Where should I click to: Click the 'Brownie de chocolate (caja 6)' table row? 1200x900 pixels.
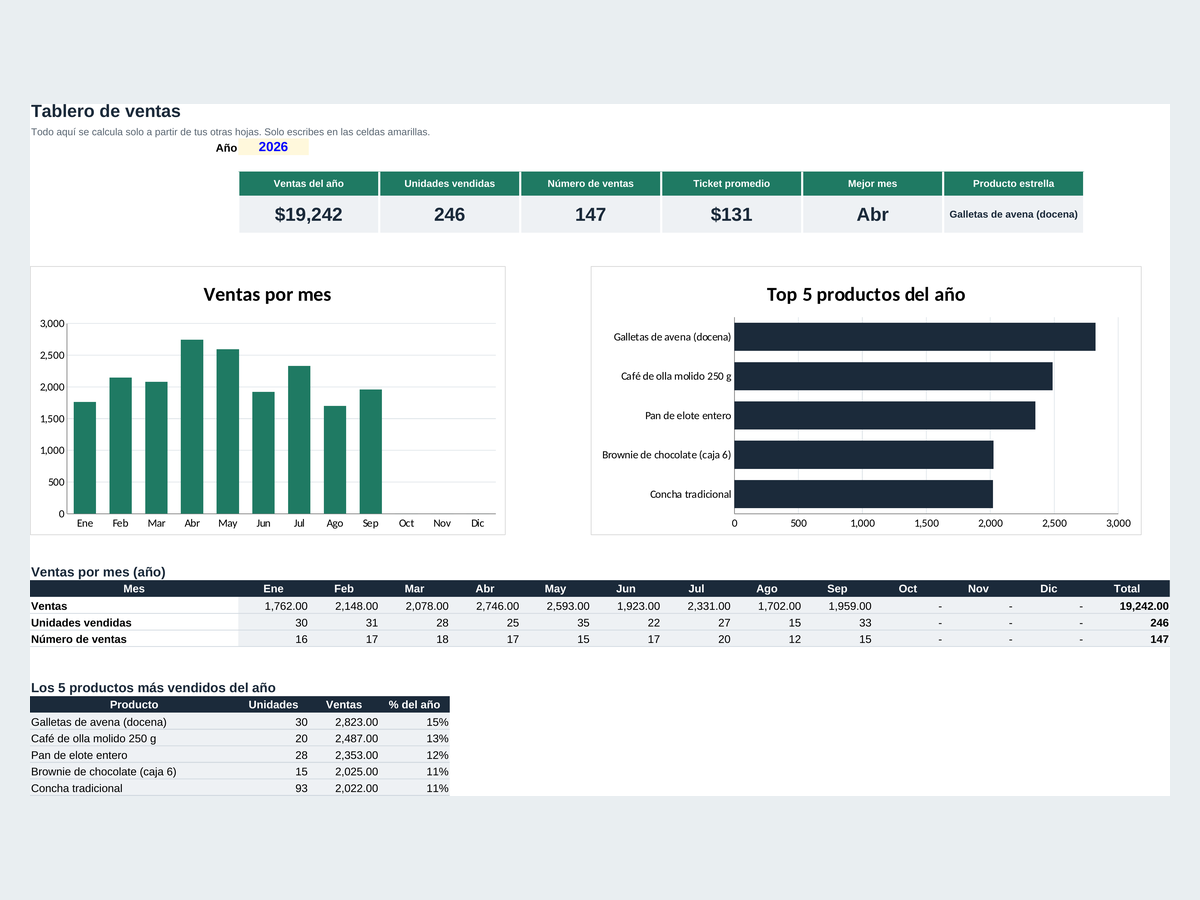240,772
